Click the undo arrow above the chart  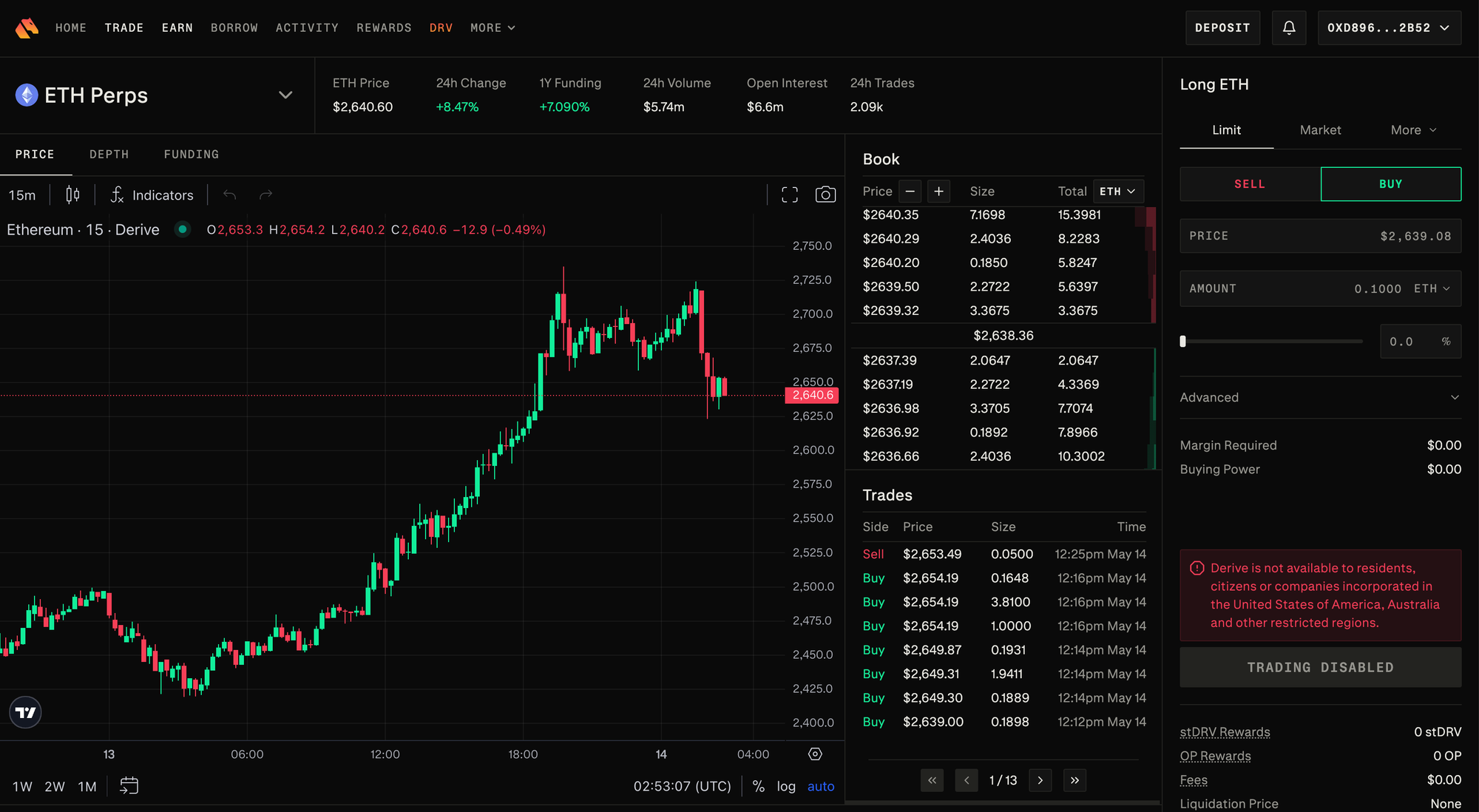(x=229, y=194)
